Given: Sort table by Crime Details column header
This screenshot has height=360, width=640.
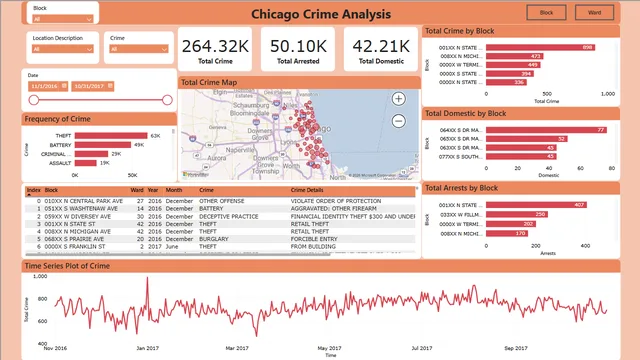Looking at the screenshot, I should click(307, 190).
